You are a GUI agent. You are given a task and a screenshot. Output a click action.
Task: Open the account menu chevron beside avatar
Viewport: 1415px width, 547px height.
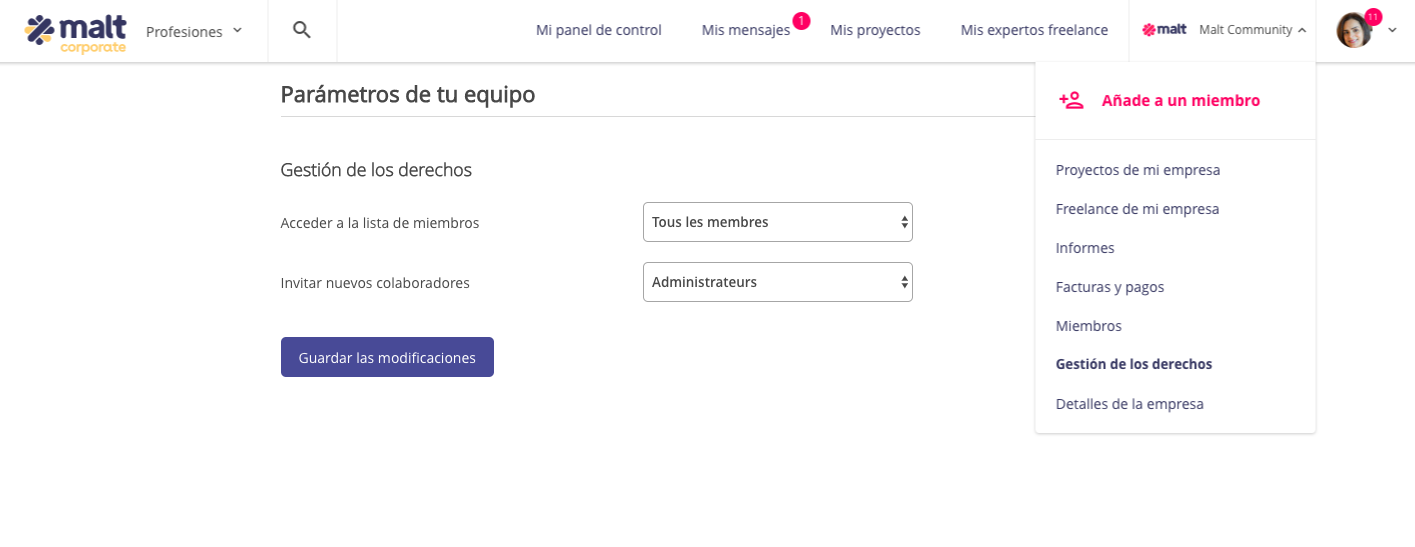(1392, 30)
